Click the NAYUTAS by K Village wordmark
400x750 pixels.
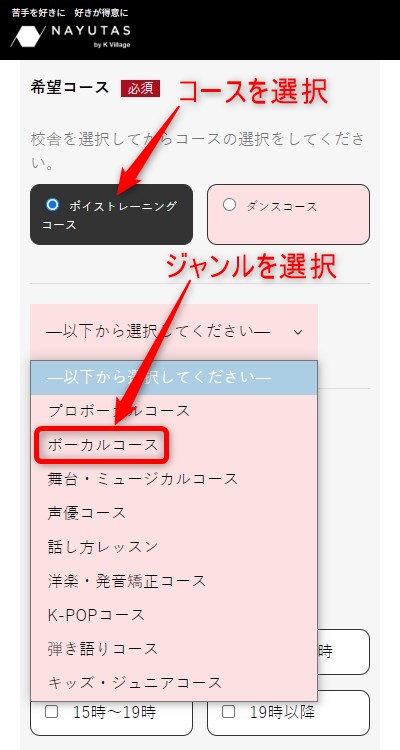tap(90, 35)
